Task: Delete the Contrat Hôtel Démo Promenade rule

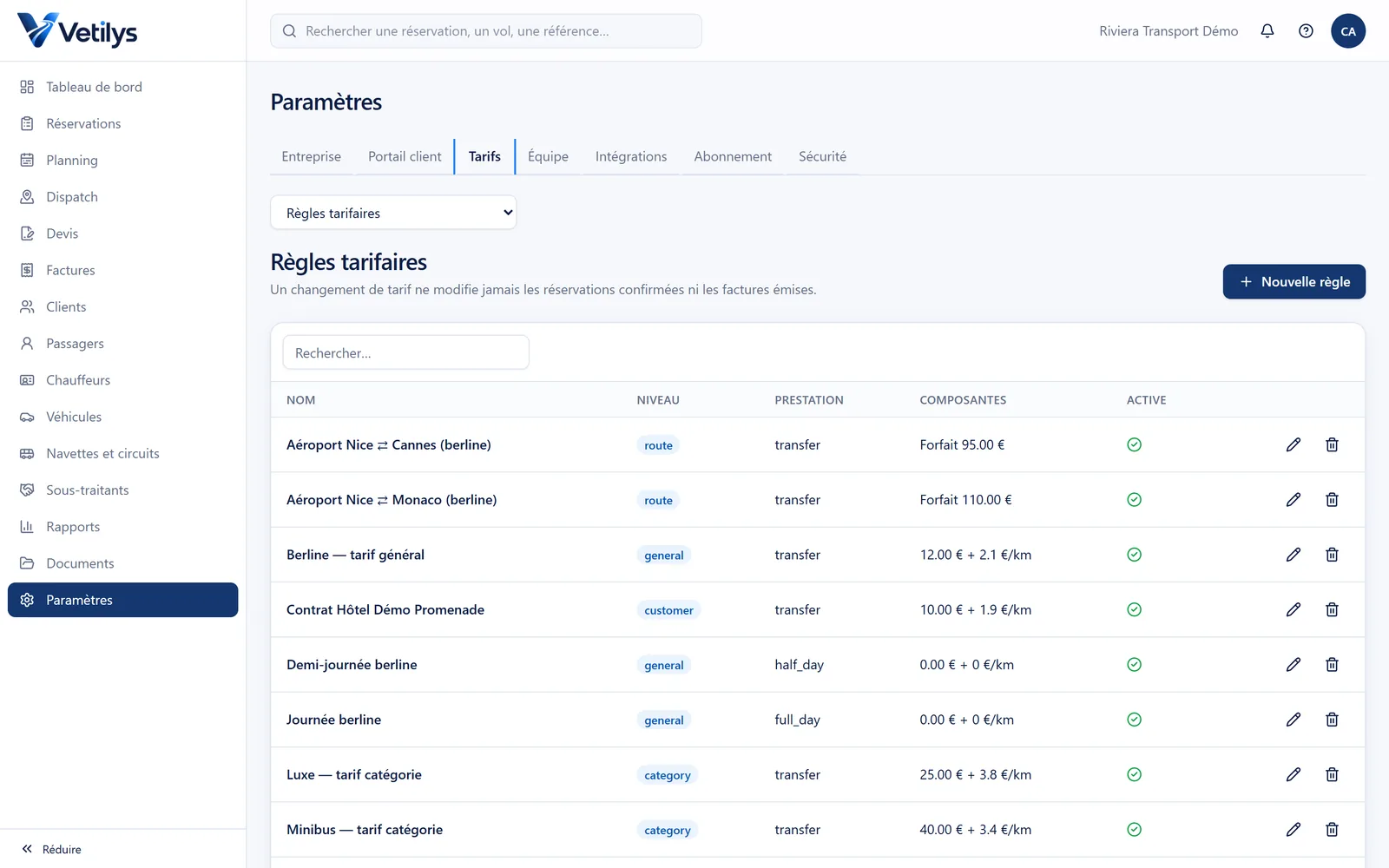Action: coord(1332,609)
